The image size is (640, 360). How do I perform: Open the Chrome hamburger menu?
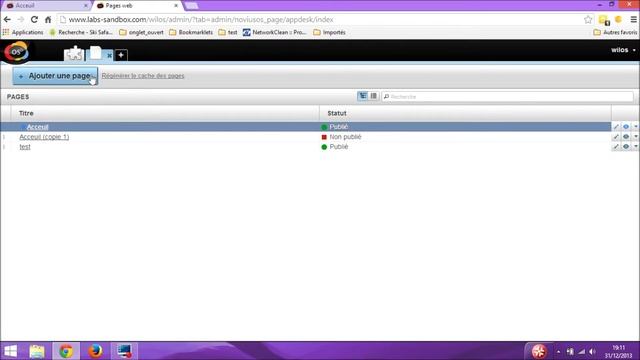point(633,20)
